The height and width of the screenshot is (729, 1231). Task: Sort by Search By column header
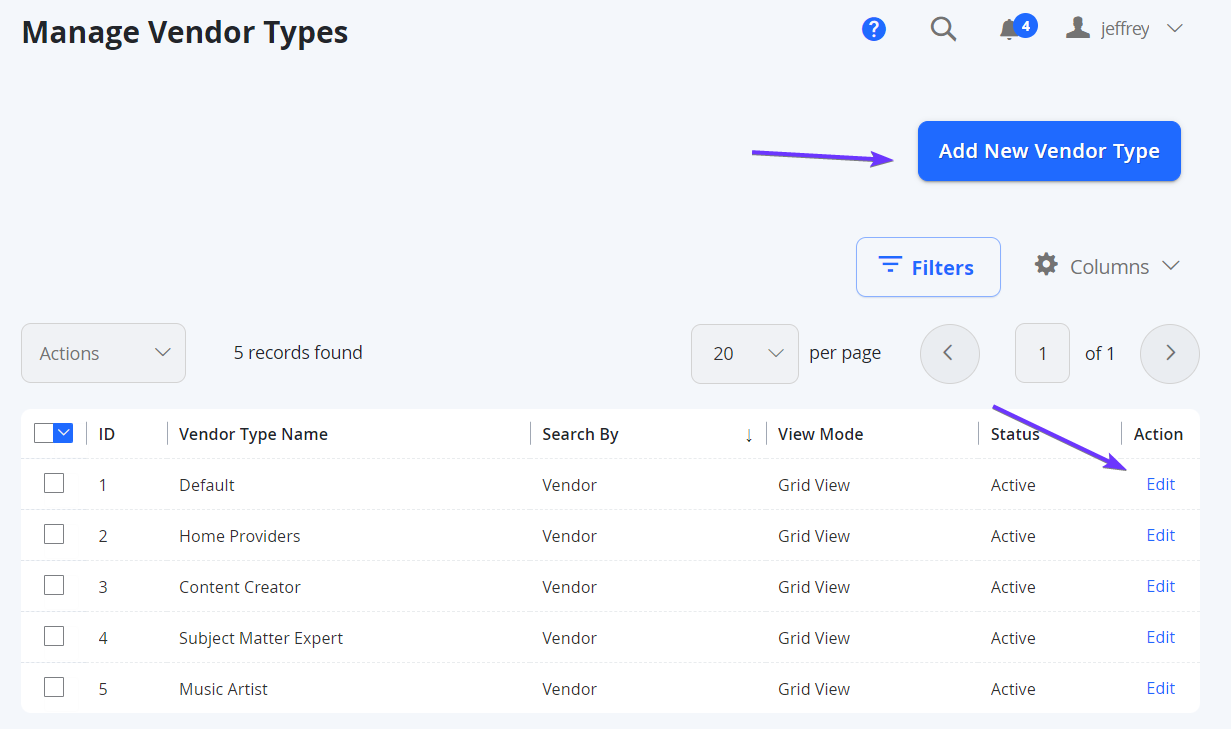(580, 434)
